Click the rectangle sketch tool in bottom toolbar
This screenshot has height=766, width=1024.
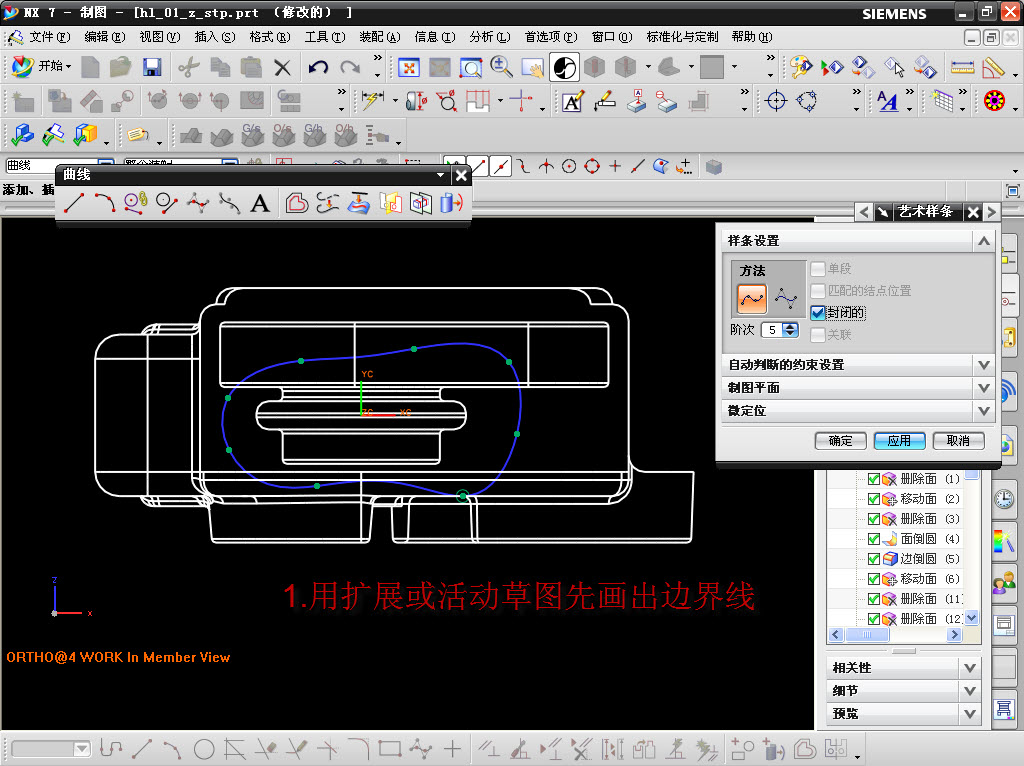[391, 748]
